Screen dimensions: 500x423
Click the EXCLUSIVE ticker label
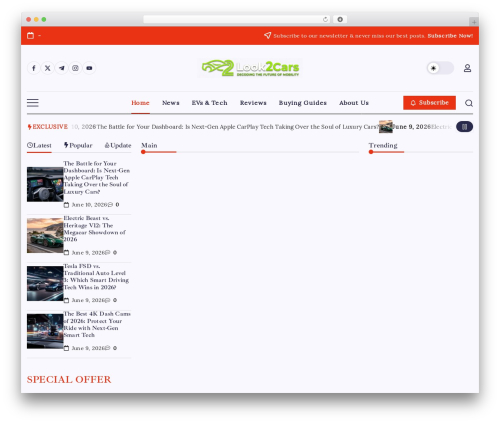(47, 127)
